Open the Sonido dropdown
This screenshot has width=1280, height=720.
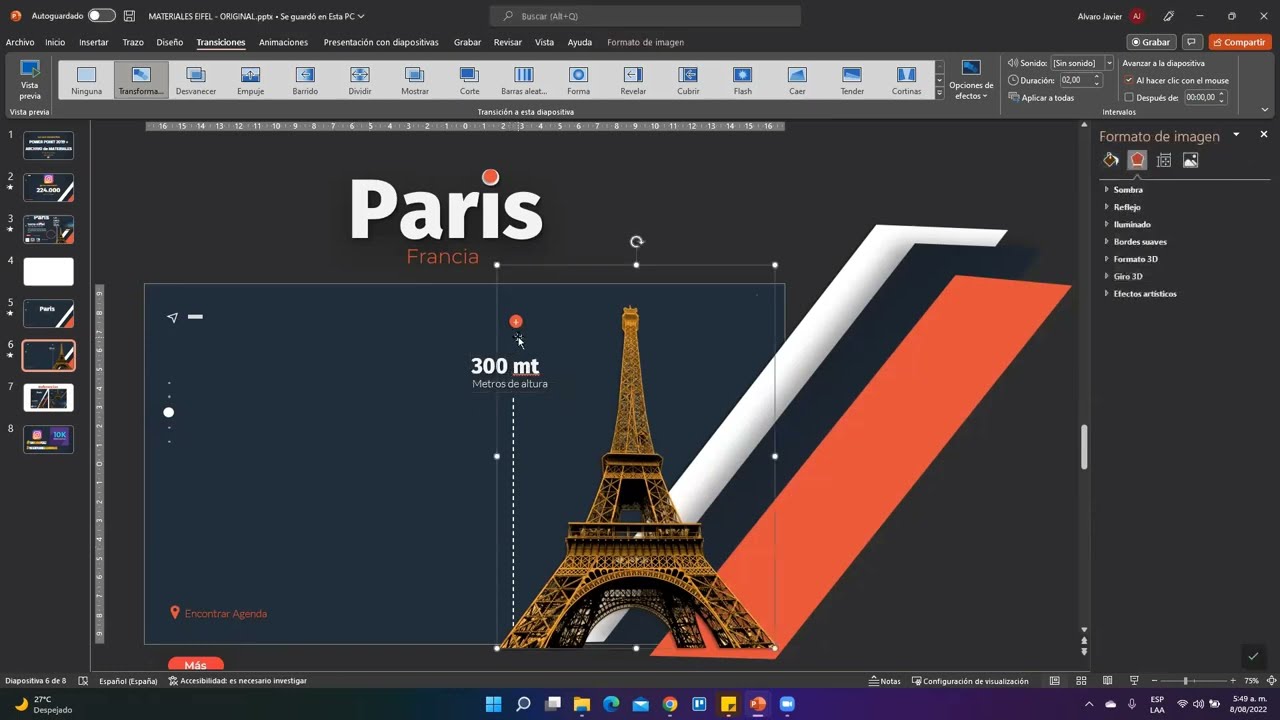[x=1109, y=63]
